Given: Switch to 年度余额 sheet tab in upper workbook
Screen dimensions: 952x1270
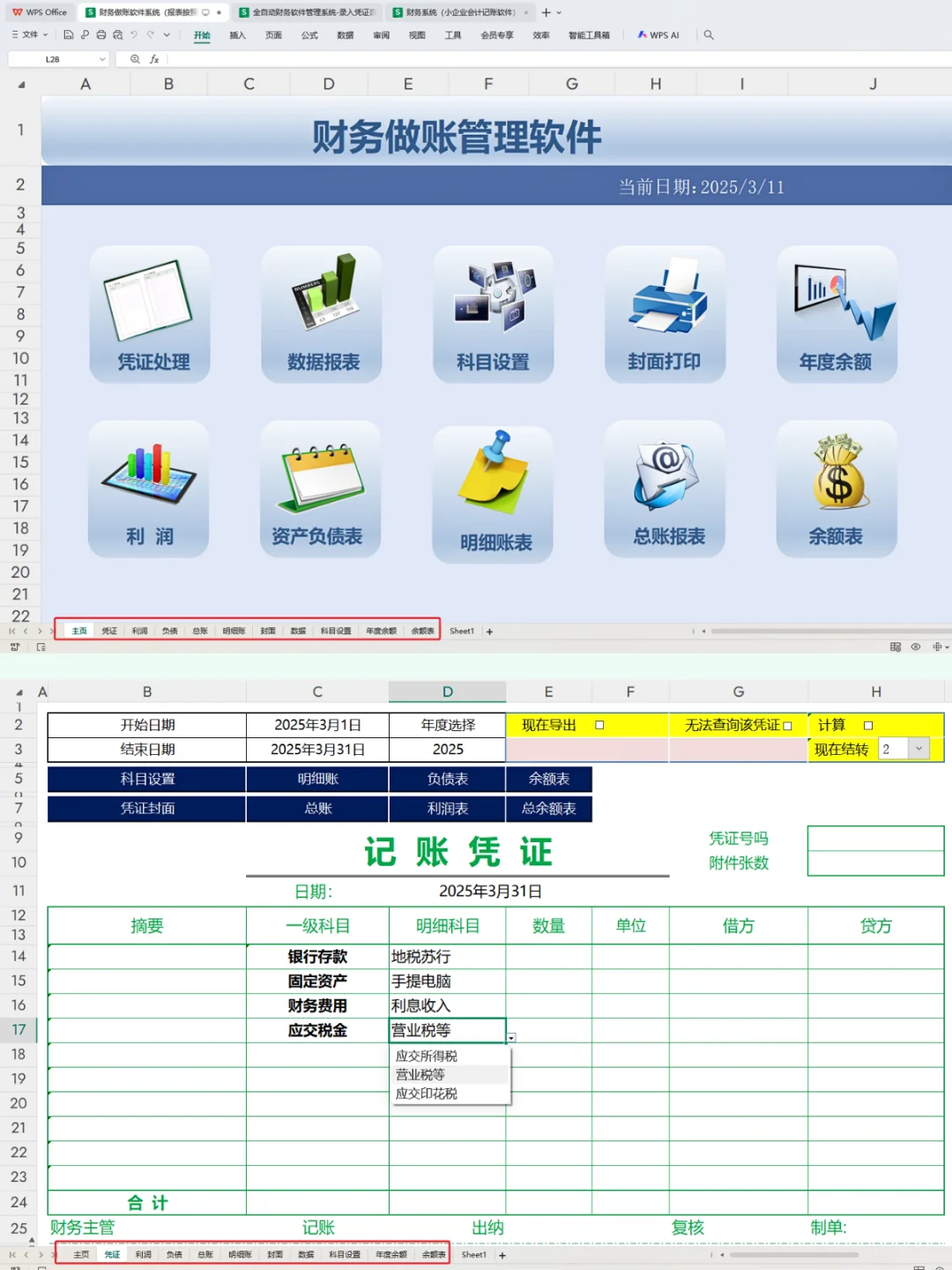Looking at the screenshot, I should coord(381,631).
